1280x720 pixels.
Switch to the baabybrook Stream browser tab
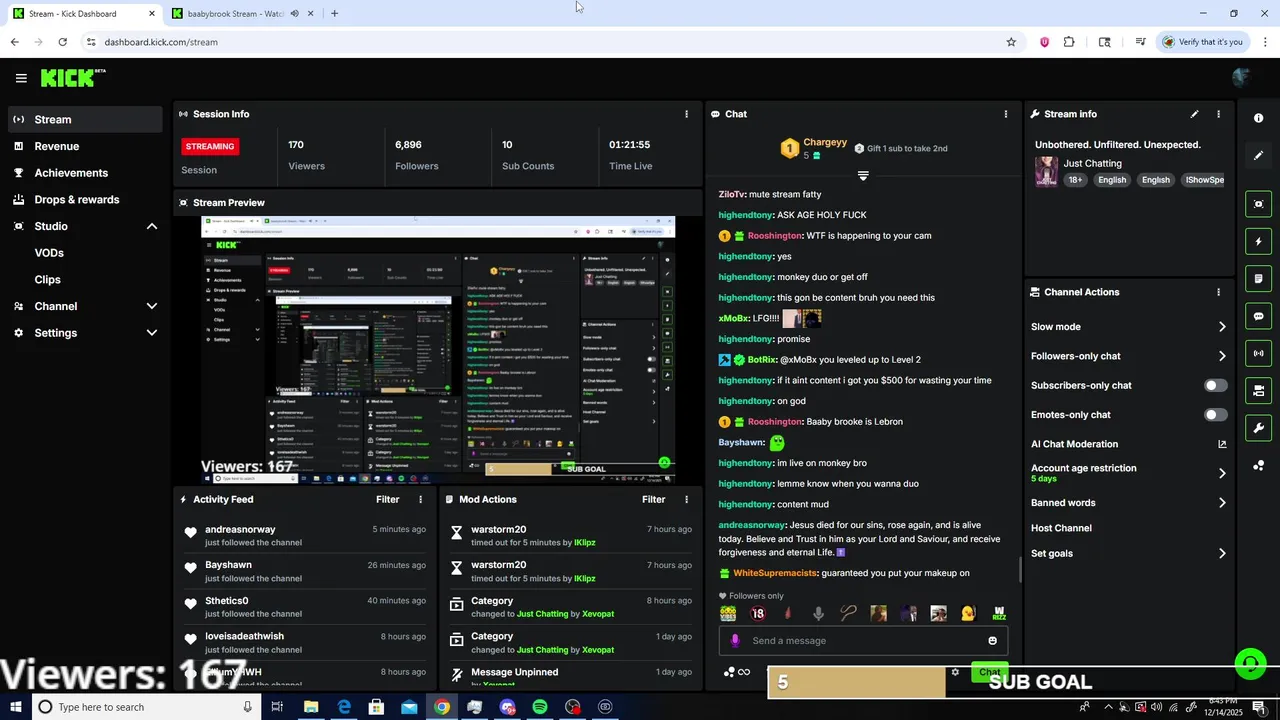click(x=236, y=13)
